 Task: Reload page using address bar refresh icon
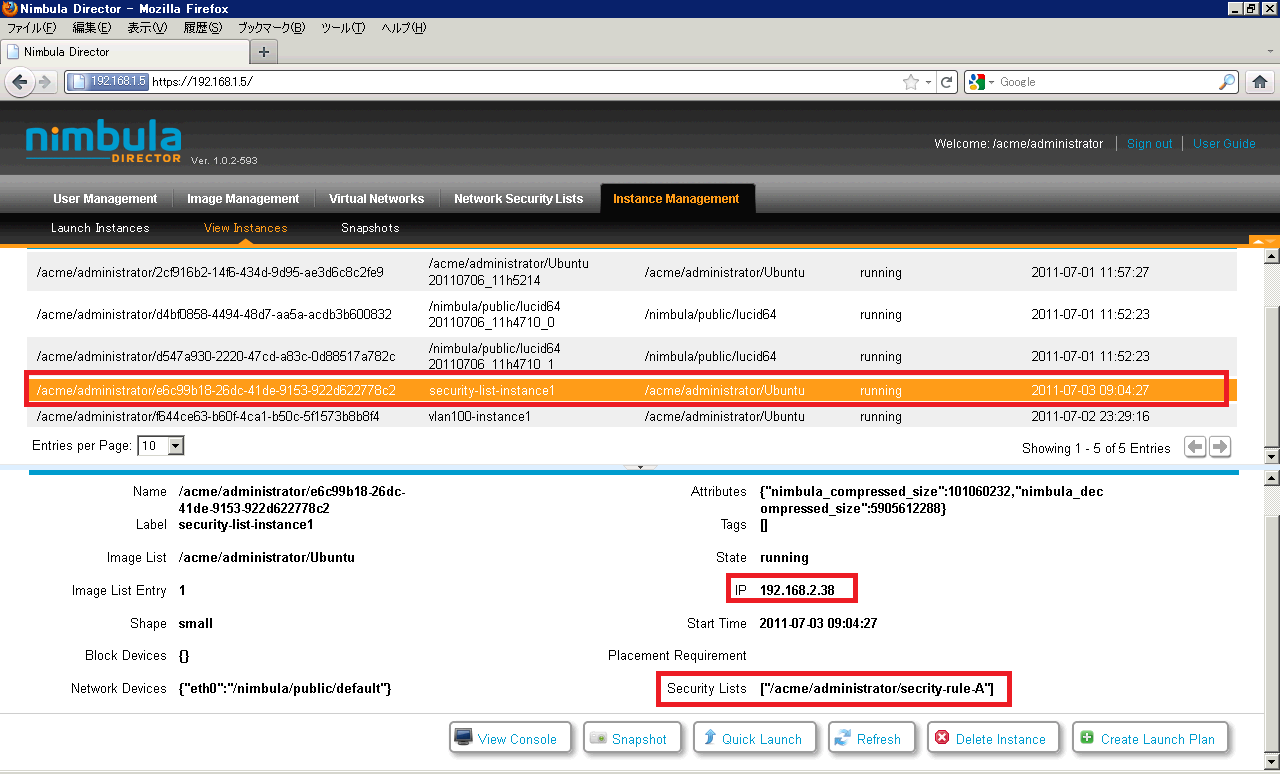946,82
